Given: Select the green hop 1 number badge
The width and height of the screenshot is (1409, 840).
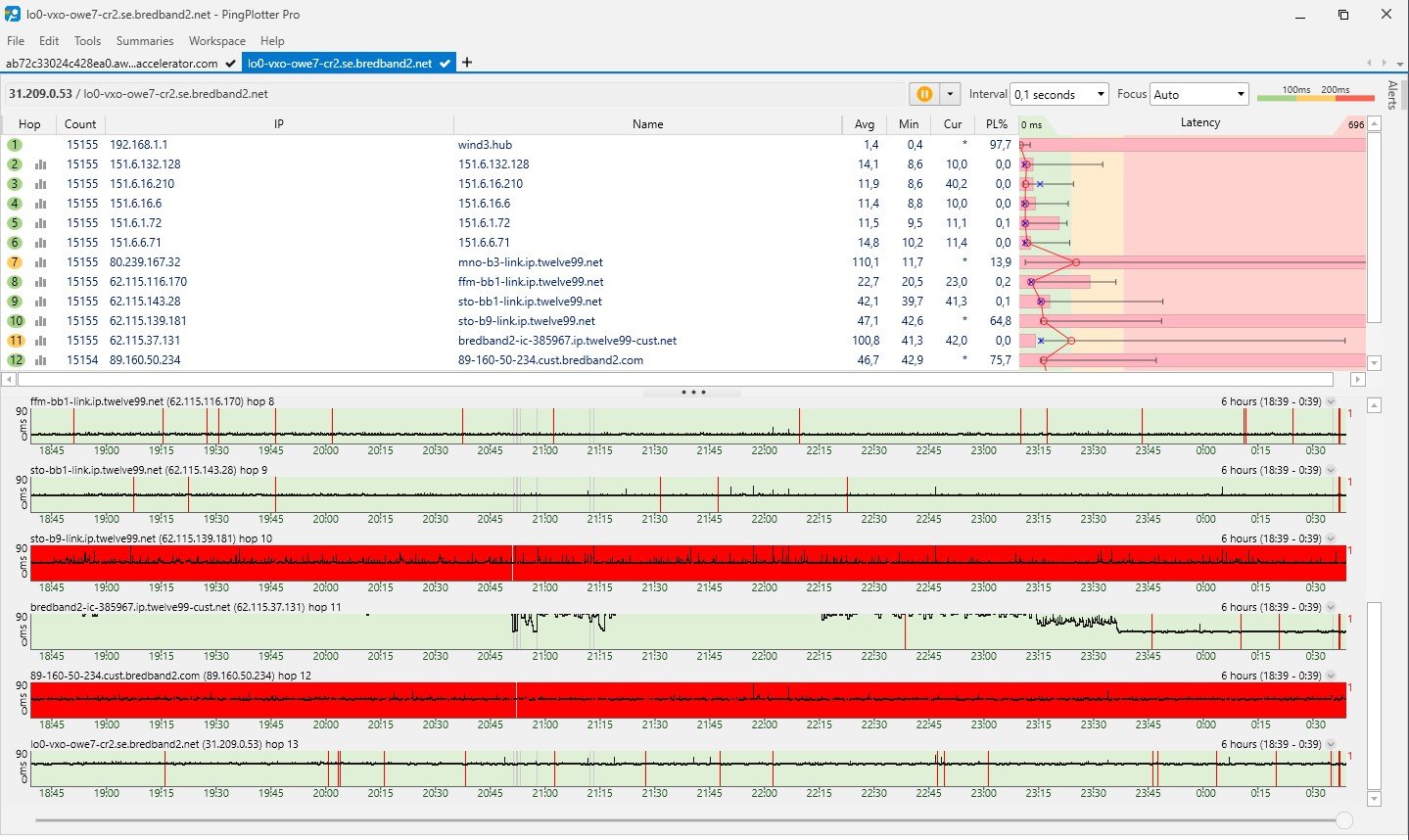Looking at the screenshot, I should (15, 145).
